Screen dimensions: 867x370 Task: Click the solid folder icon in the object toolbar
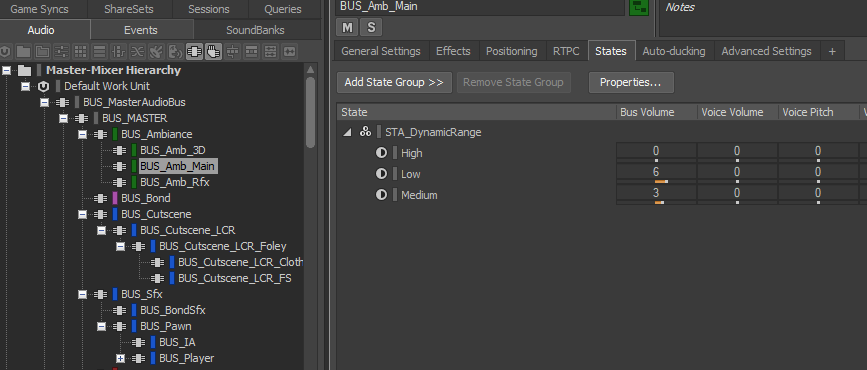pos(23,51)
